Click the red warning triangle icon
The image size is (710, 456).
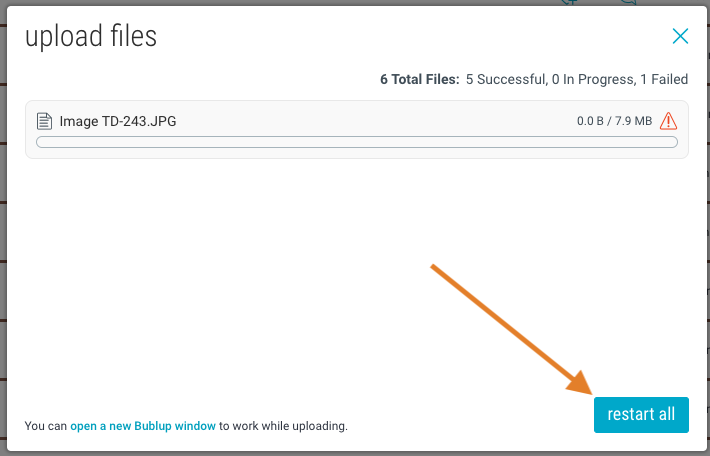coord(668,121)
